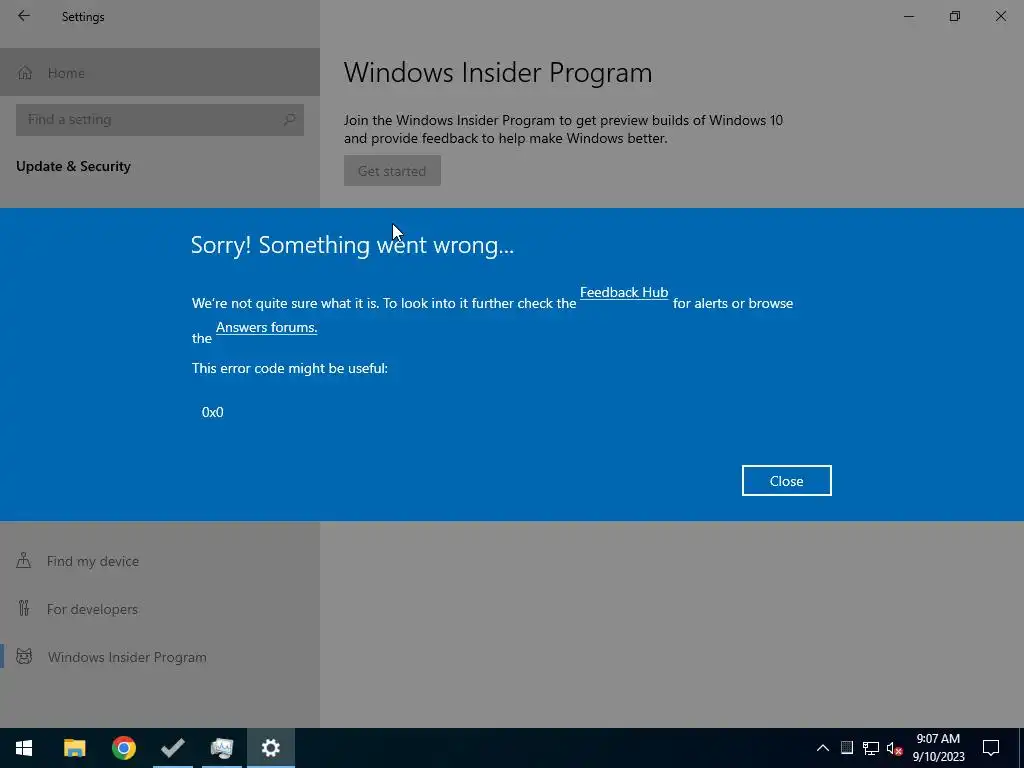Click the Settings gear in taskbar

pyautogui.click(x=270, y=748)
